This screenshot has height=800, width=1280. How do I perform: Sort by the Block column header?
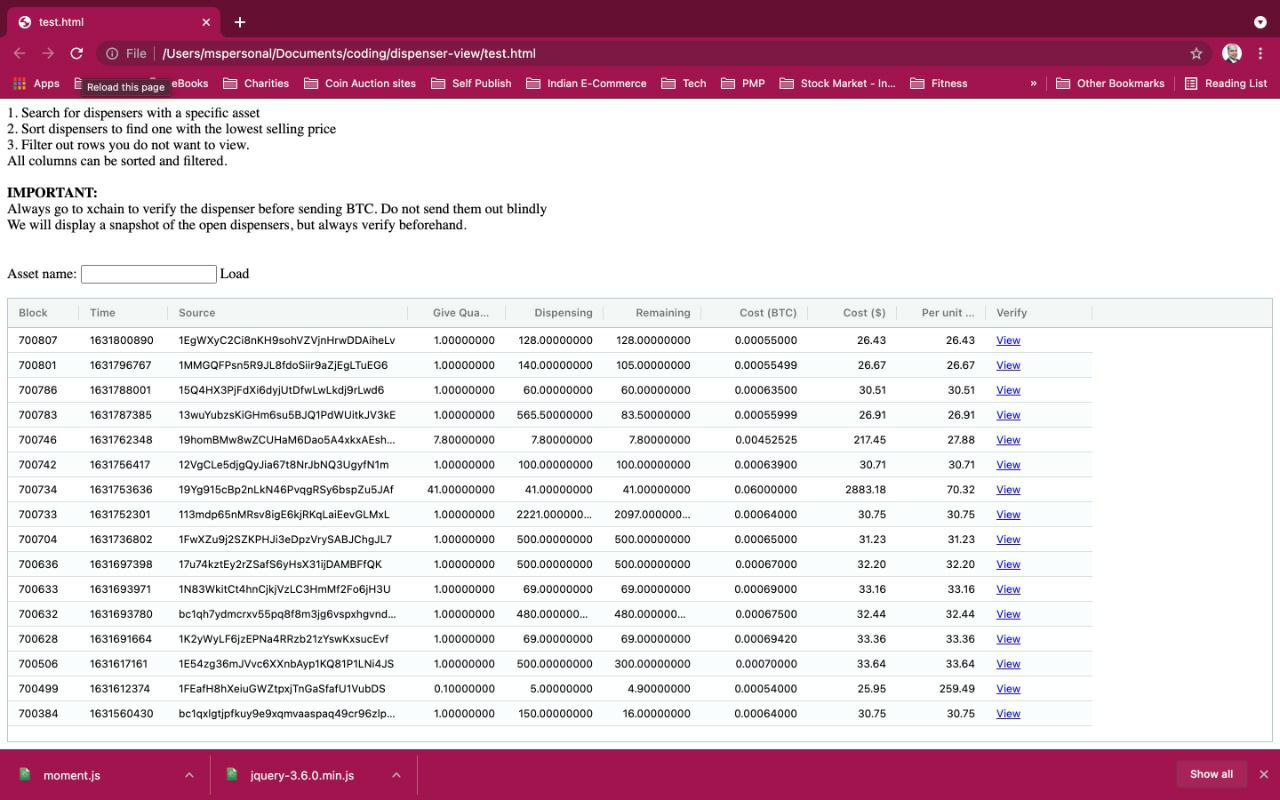point(33,313)
